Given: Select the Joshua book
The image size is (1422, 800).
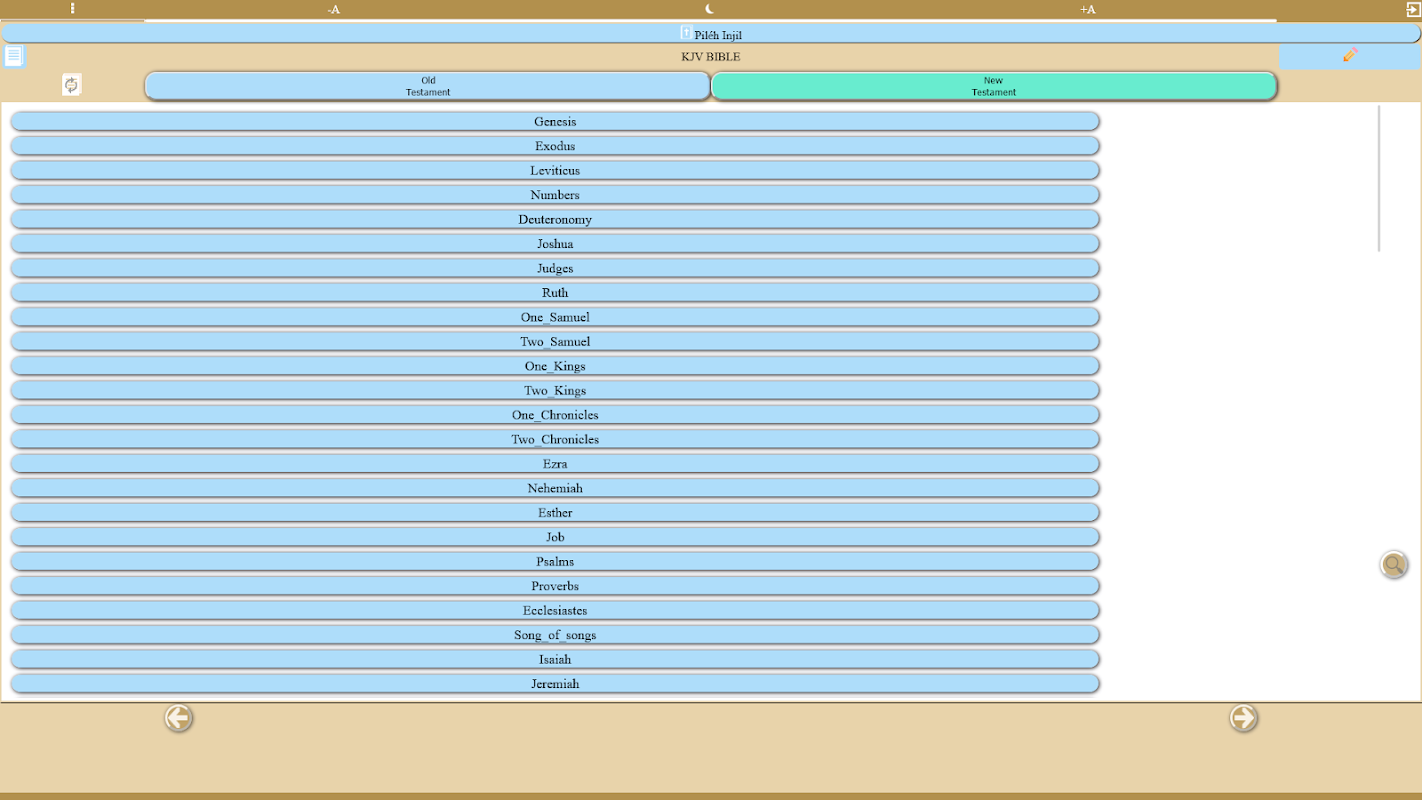Looking at the screenshot, I should [555, 243].
